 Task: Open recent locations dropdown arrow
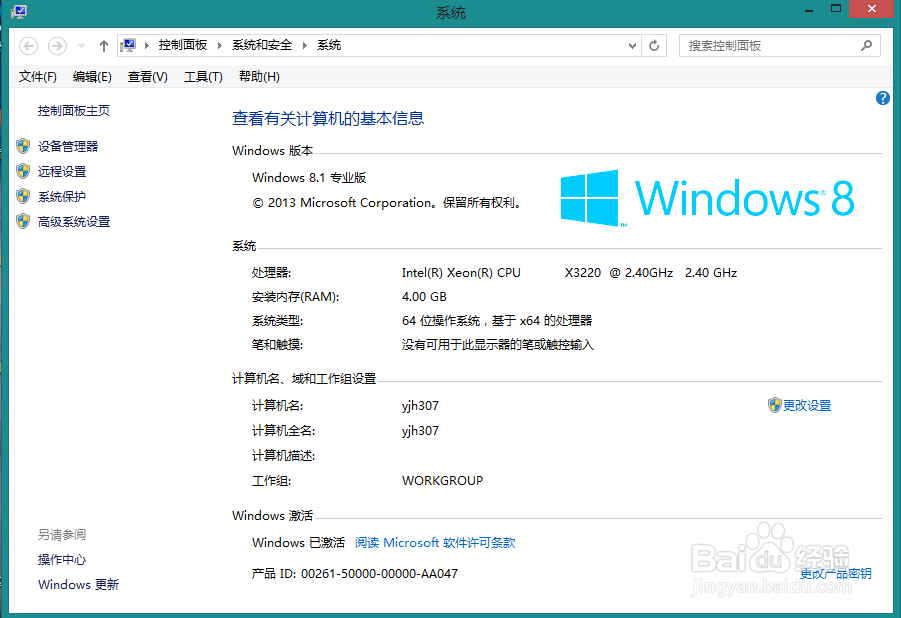[x=82, y=46]
